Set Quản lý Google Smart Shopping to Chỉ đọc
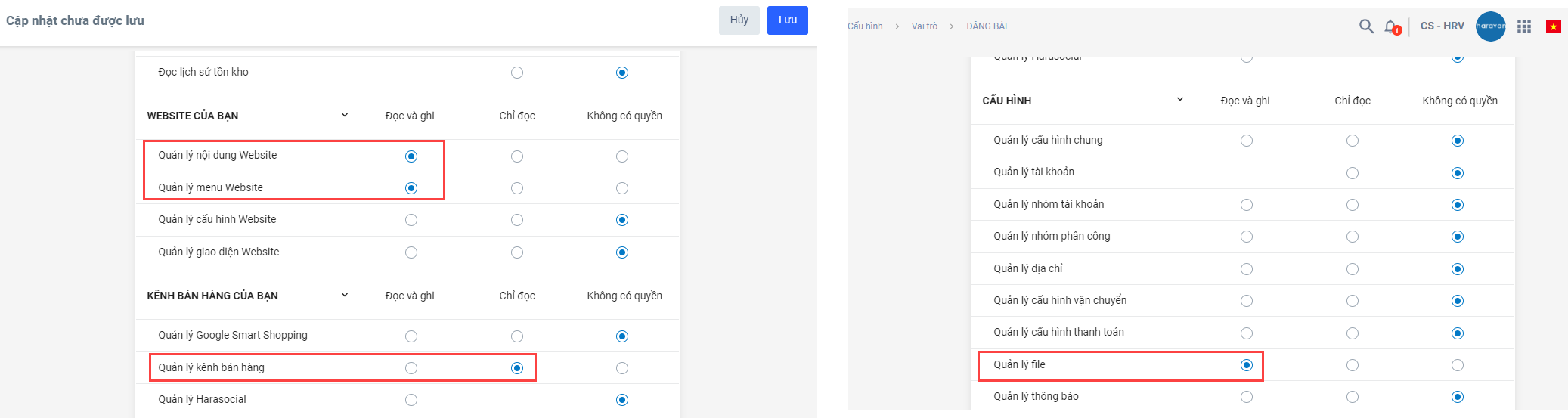This screenshot has height=418, width=1568. [x=517, y=336]
